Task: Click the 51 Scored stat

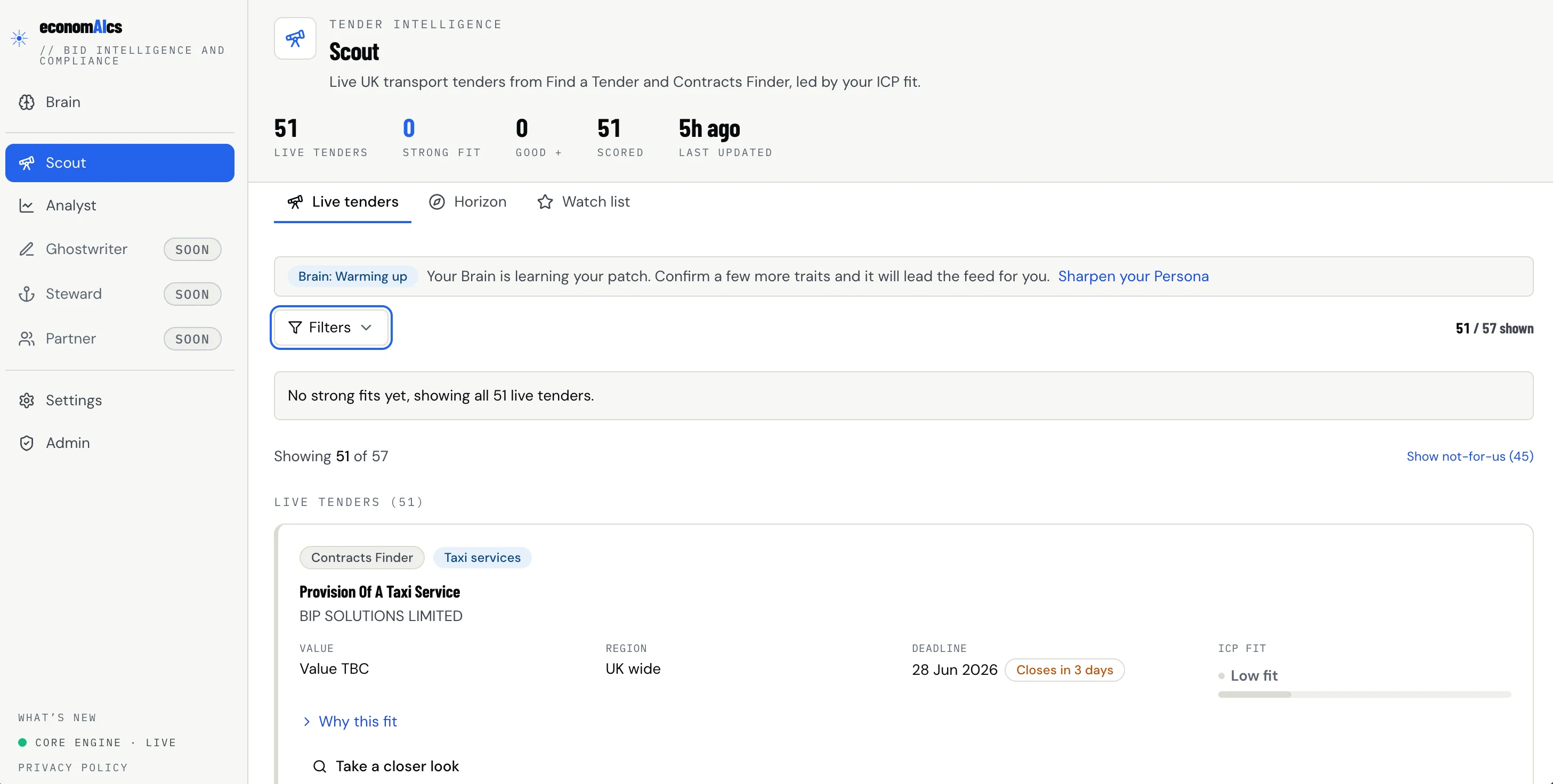Action: click(620, 137)
